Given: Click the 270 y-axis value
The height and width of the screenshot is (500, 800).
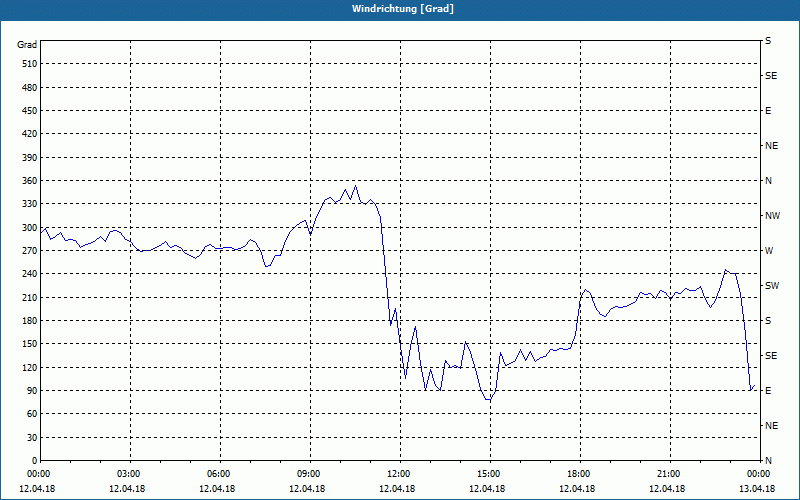Looking at the screenshot, I should coord(30,251).
